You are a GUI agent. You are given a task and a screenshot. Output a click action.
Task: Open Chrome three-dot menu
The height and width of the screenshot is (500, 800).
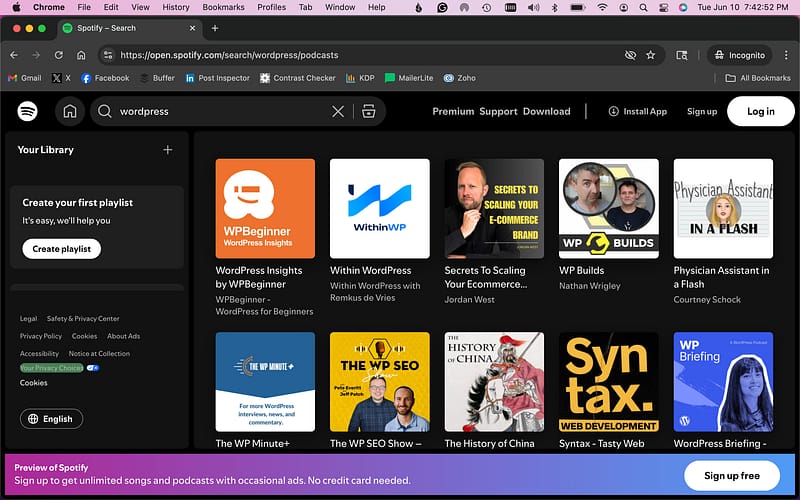pos(786,55)
